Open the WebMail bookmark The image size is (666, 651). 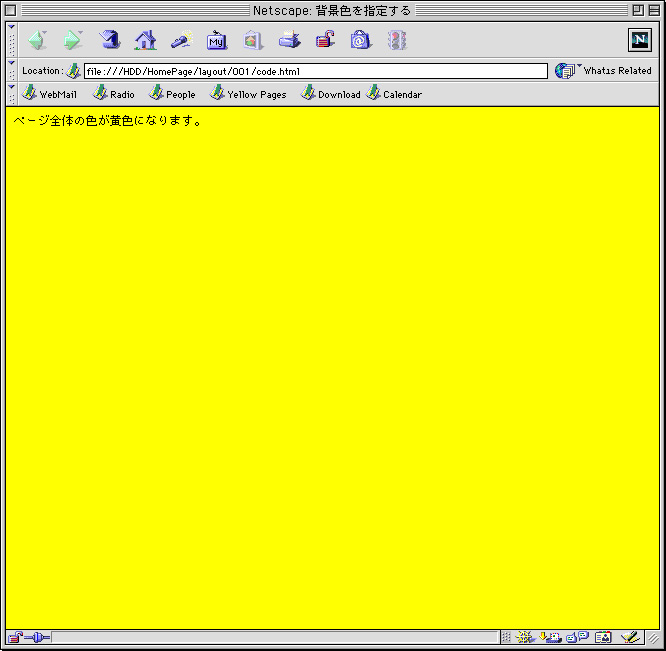(x=49, y=93)
